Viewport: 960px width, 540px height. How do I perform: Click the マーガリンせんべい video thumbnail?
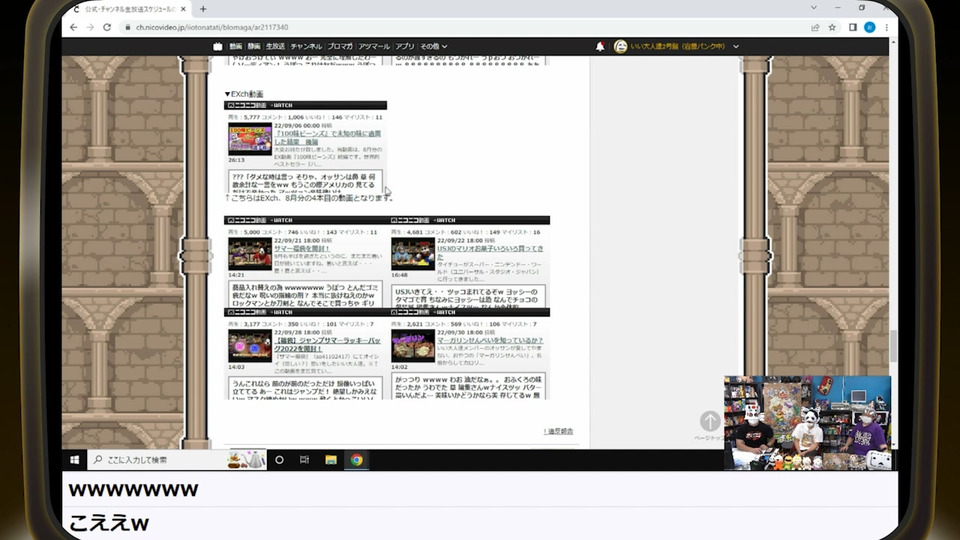(413, 346)
